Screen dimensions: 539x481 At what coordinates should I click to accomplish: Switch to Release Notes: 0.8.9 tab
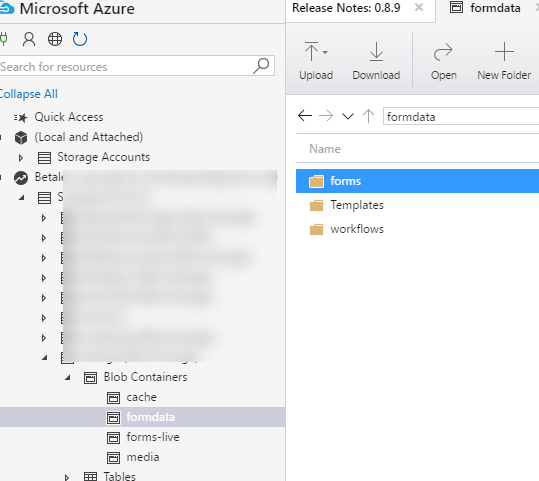pyautogui.click(x=346, y=8)
